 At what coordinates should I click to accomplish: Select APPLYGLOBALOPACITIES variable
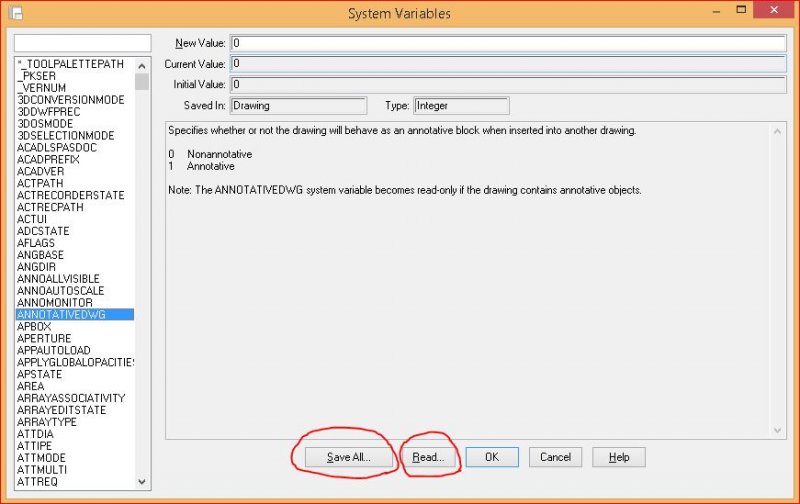point(76,362)
